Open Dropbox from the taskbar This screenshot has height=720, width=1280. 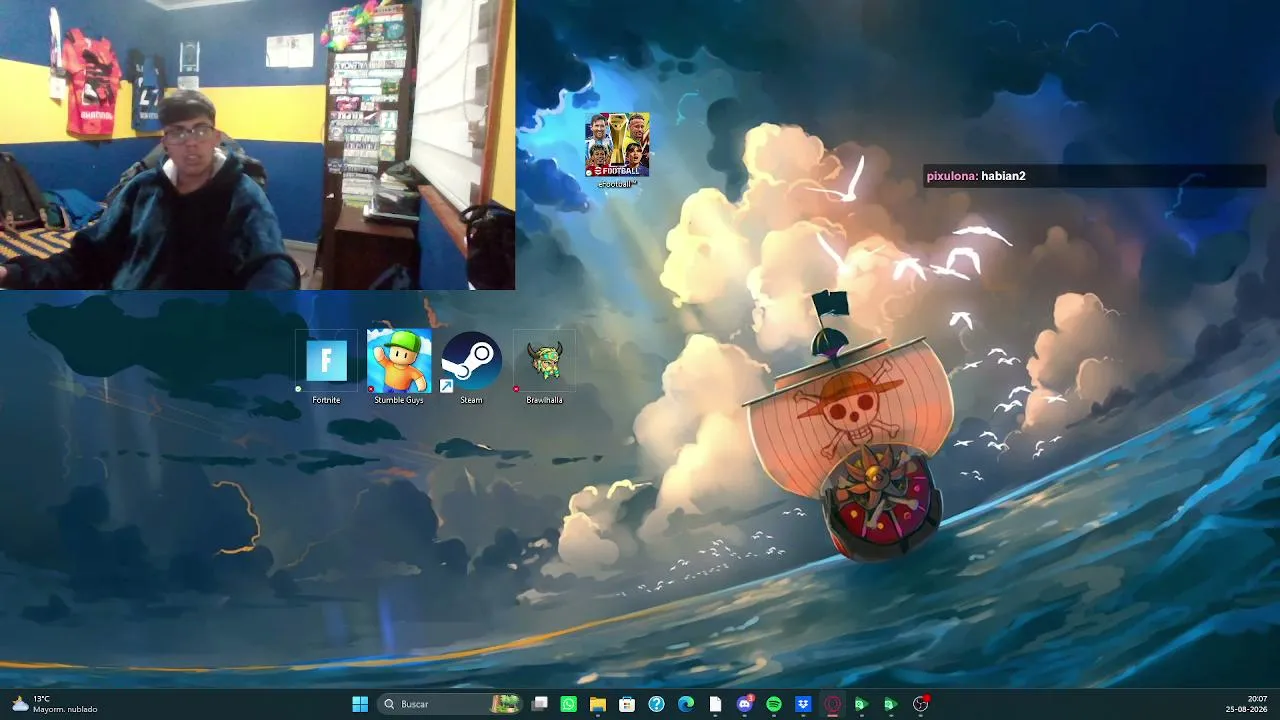click(803, 704)
